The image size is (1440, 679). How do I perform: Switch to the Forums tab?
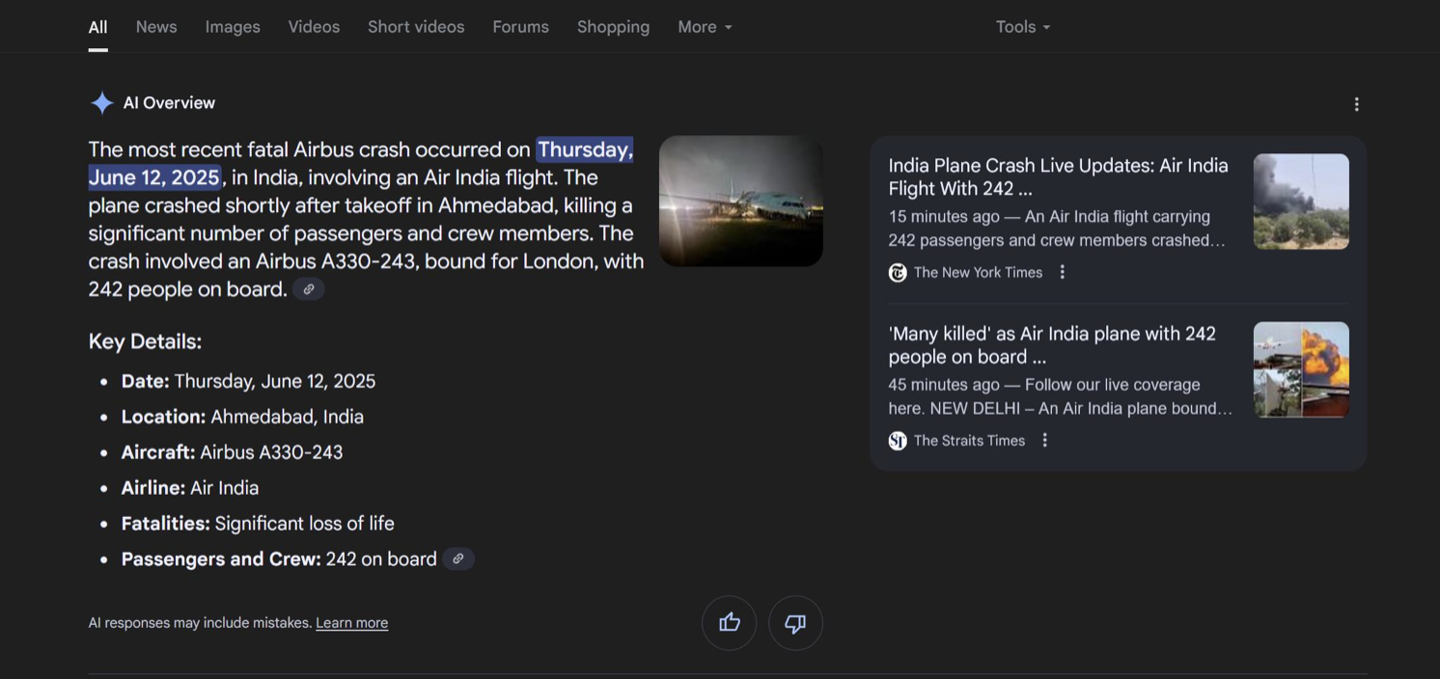click(521, 27)
